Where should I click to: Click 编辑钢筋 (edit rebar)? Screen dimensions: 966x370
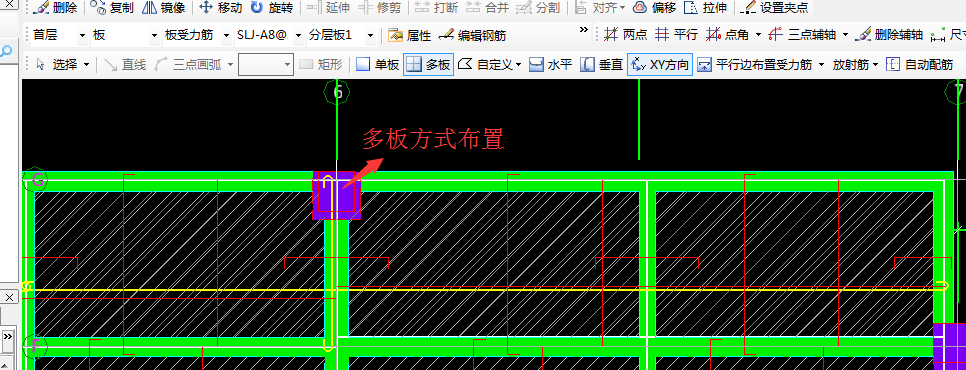pos(473,36)
